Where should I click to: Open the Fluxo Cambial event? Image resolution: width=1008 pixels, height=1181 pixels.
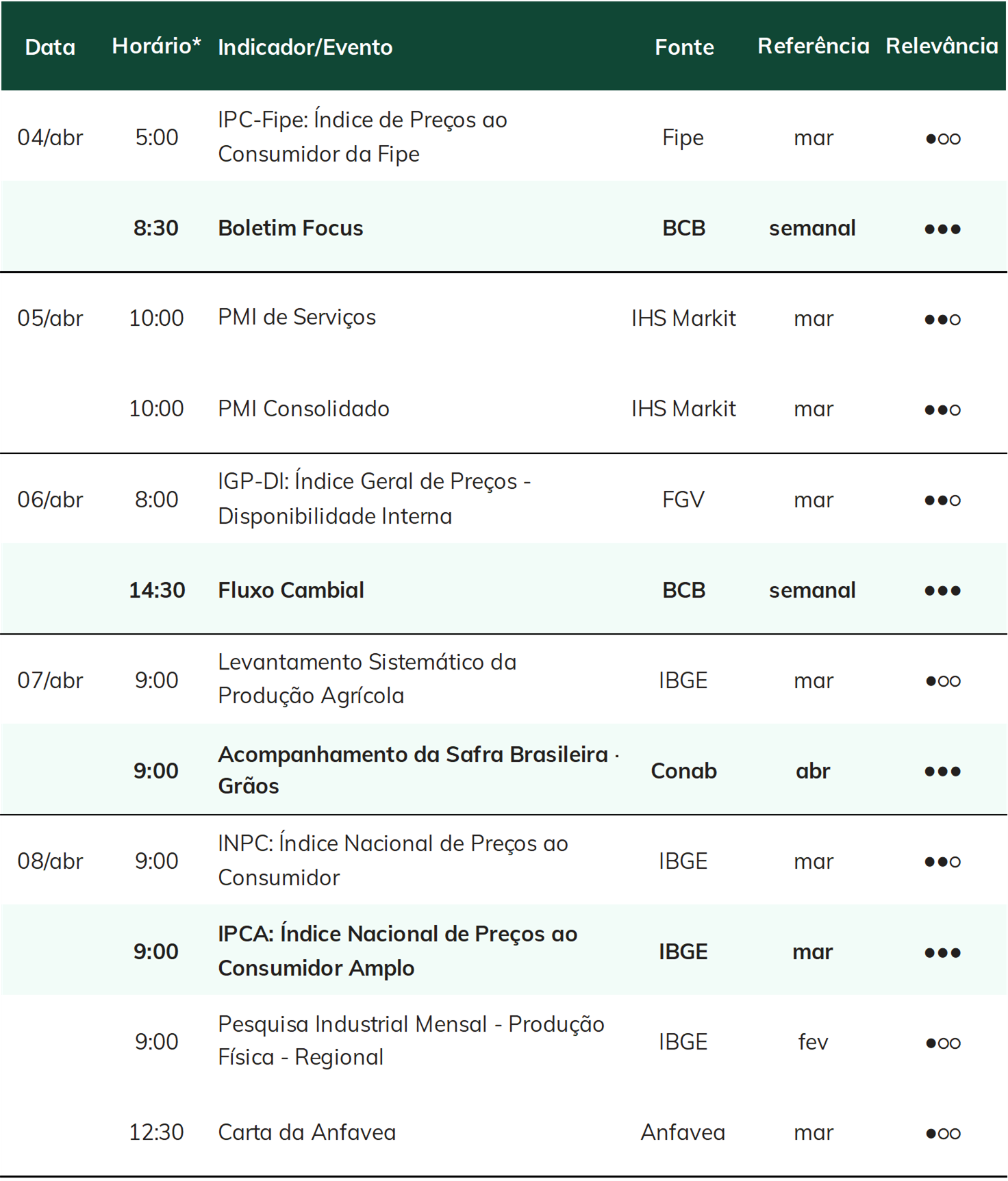click(x=291, y=590)
